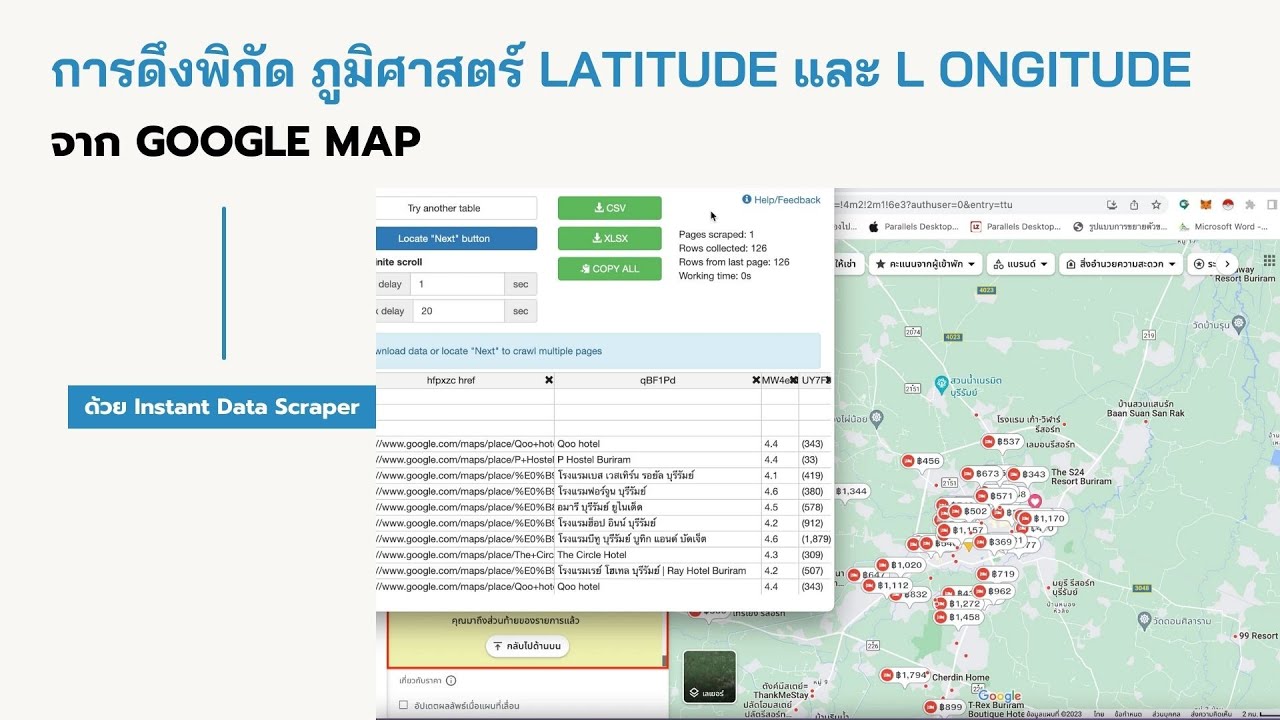1280x720 pixels.
Task: Select the ฿673 hotel marker
Action: click(981, 474)
